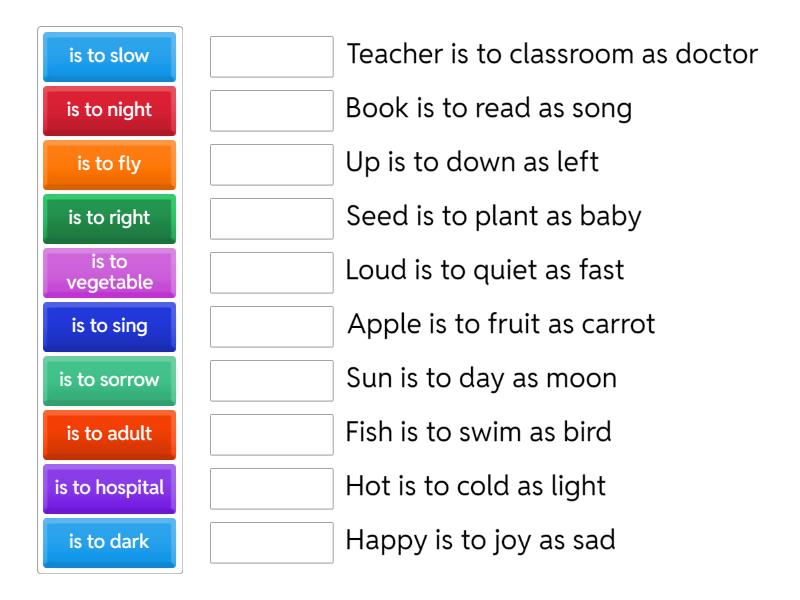The height and width of the screenshot is (600, 800).
Task: Select the 'is to adult' tile
Action: point(109,434)
